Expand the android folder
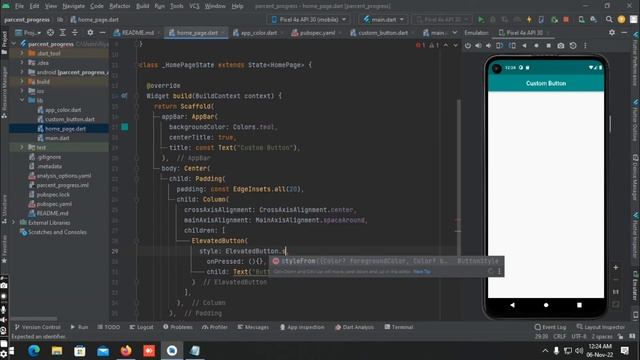Viewport: 640px width, 360px height. click(22, 72)
